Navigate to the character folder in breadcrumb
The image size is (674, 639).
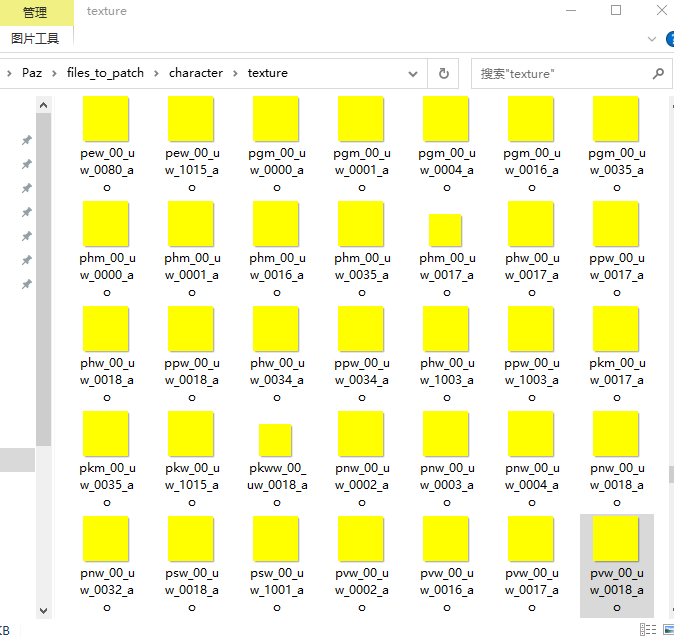pos(196,73)
